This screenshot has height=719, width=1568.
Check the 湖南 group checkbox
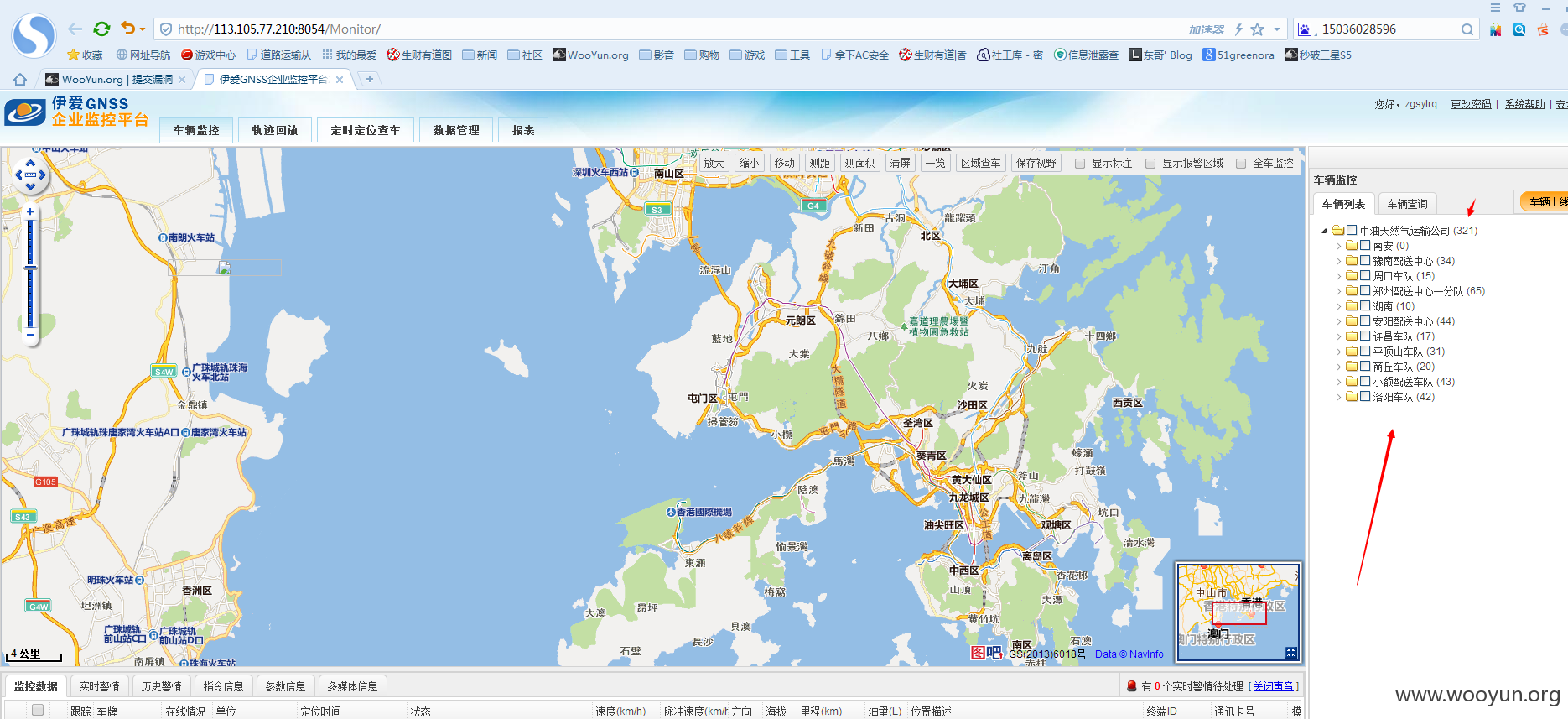[1365, 306]
